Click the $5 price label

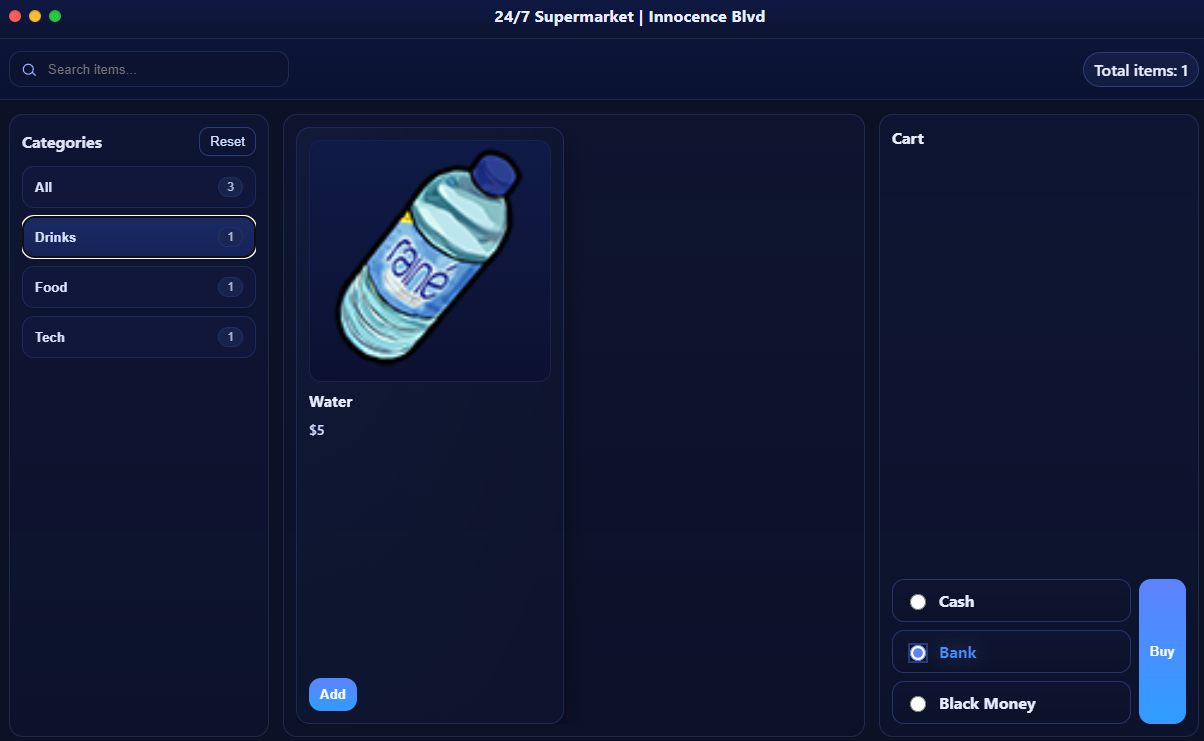tap(317, 431)
